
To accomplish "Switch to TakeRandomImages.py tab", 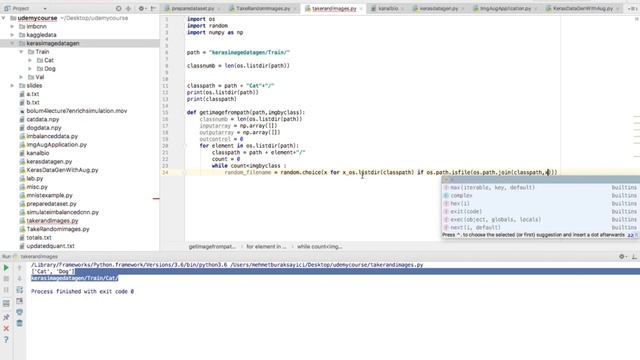I will [x=263, y=9].
